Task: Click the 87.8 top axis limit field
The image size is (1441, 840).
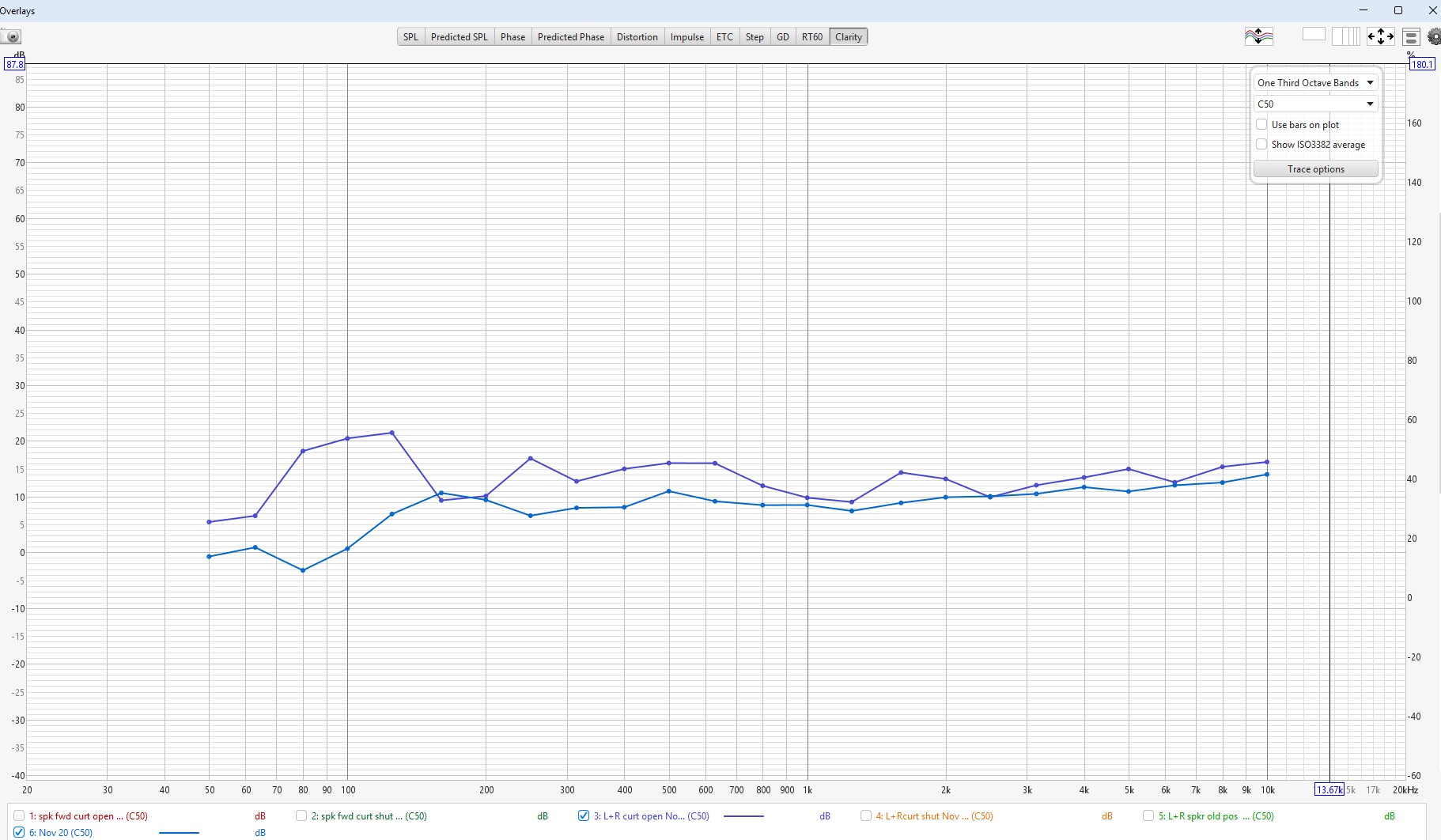Action: 15,64
